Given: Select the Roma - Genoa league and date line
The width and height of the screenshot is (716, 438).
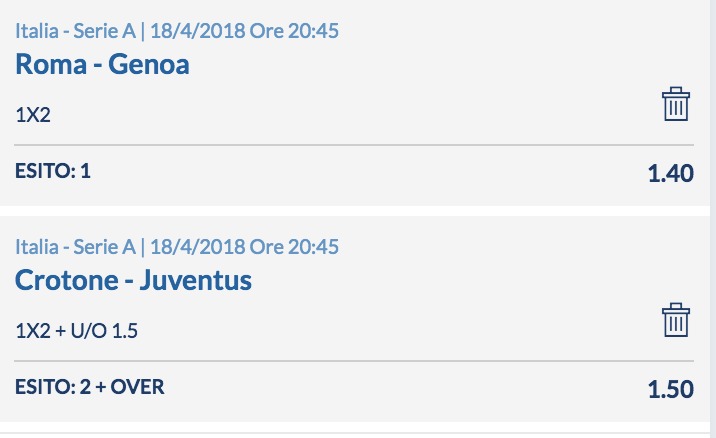Looking at the screenshot, I should (177, 31).
